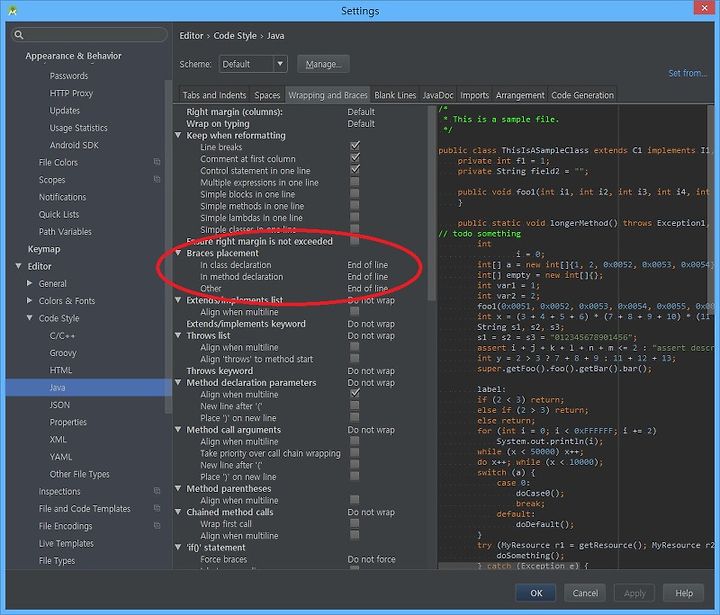Screen dimensions: 720x615
Task: Select C/C++ under Code Style
Action: [62, 336]
